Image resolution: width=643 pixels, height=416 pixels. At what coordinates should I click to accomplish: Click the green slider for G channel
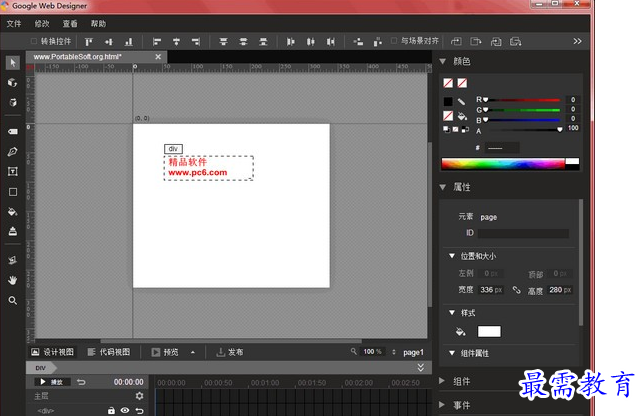point(522,110)
